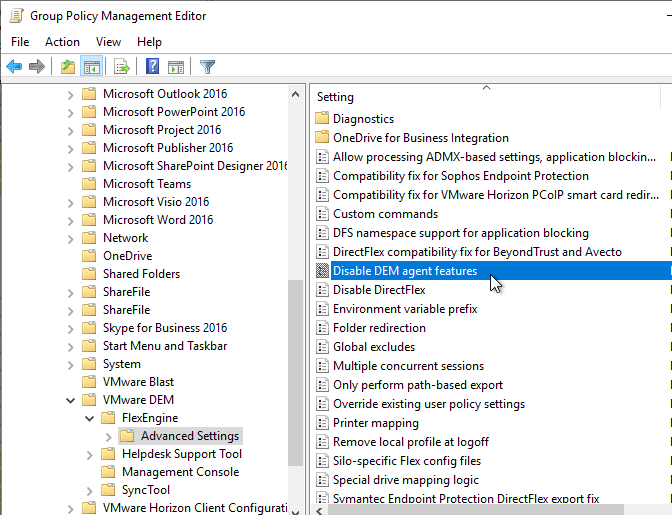Expand the SyncTool tree node

coord(89,491)
